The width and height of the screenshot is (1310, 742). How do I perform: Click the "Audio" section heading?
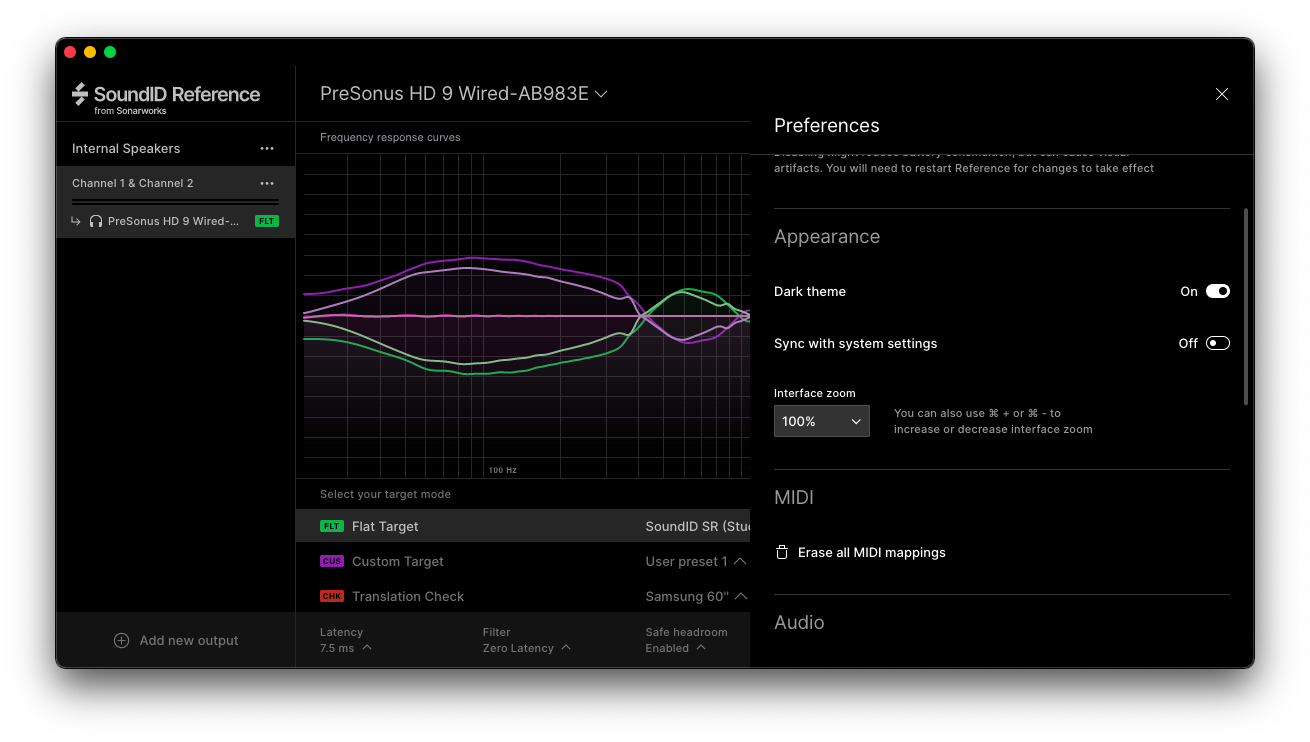(x=799, y=622)
